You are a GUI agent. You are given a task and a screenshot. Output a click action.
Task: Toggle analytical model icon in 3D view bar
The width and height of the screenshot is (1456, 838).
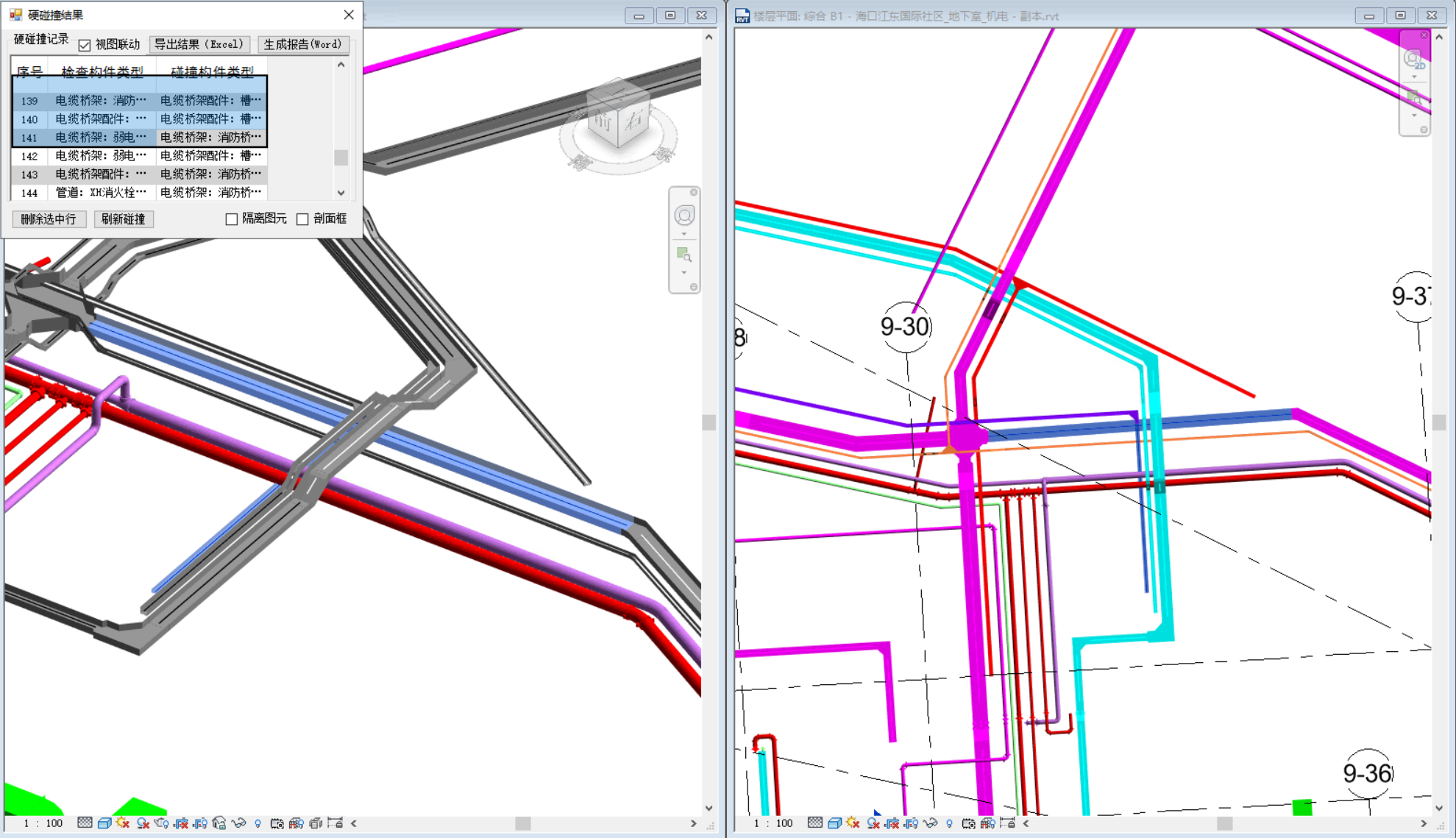pos(296,823)
